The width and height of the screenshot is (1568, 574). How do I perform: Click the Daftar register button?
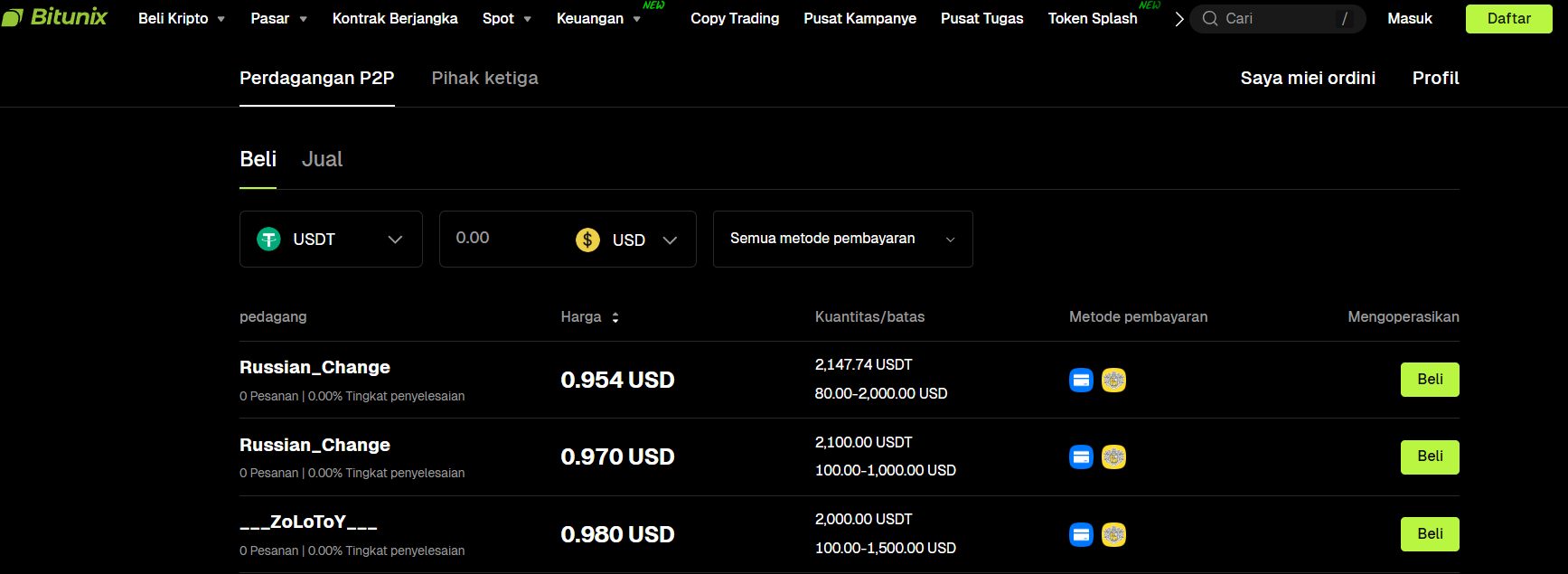pos(1509,18)
